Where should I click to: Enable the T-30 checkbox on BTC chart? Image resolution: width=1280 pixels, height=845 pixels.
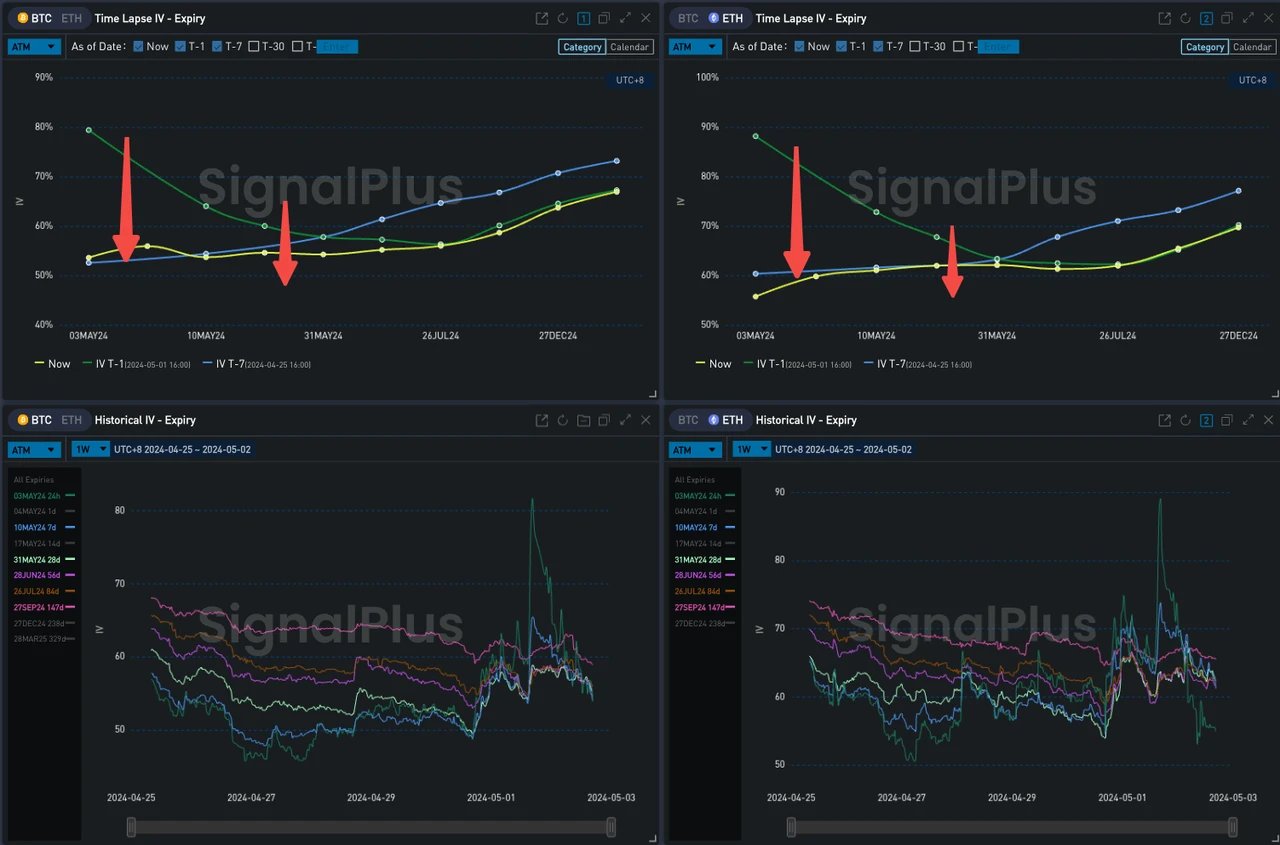[x=254, y=46]
